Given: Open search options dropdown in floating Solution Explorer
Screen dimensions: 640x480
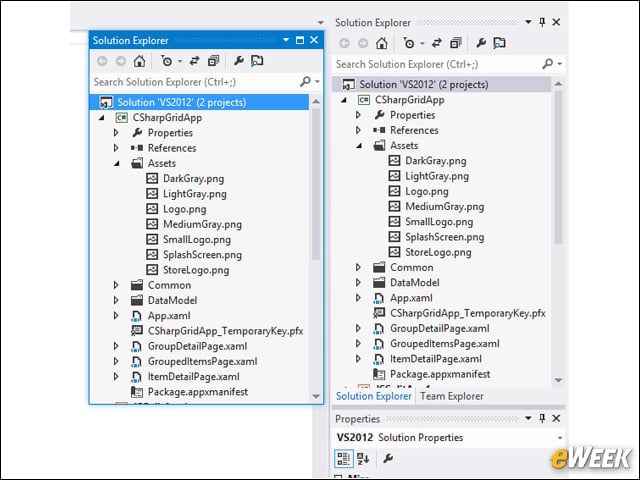Looking at the screenshot, I should click(317, 82).
